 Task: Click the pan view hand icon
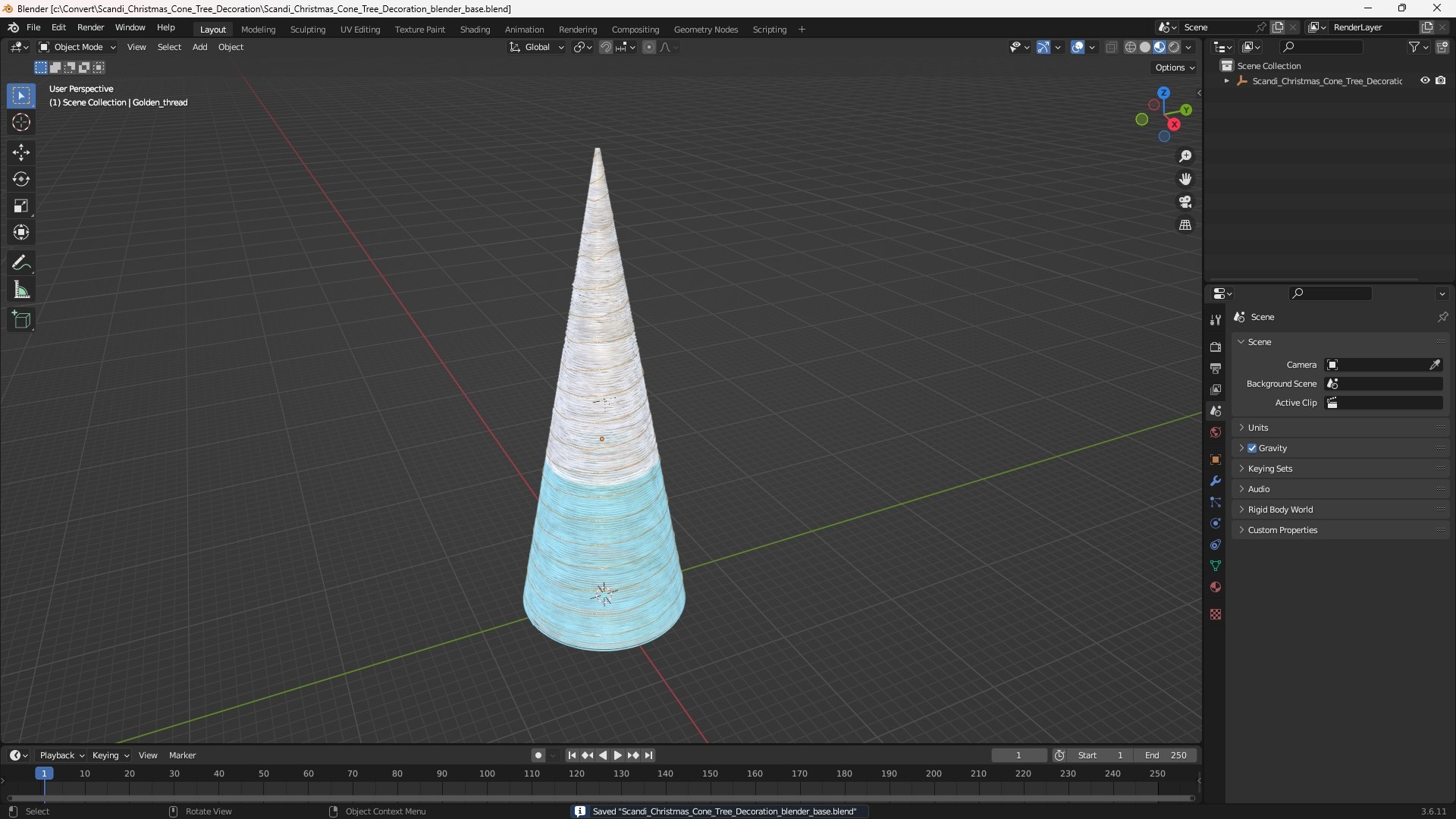click(1185, 179)
